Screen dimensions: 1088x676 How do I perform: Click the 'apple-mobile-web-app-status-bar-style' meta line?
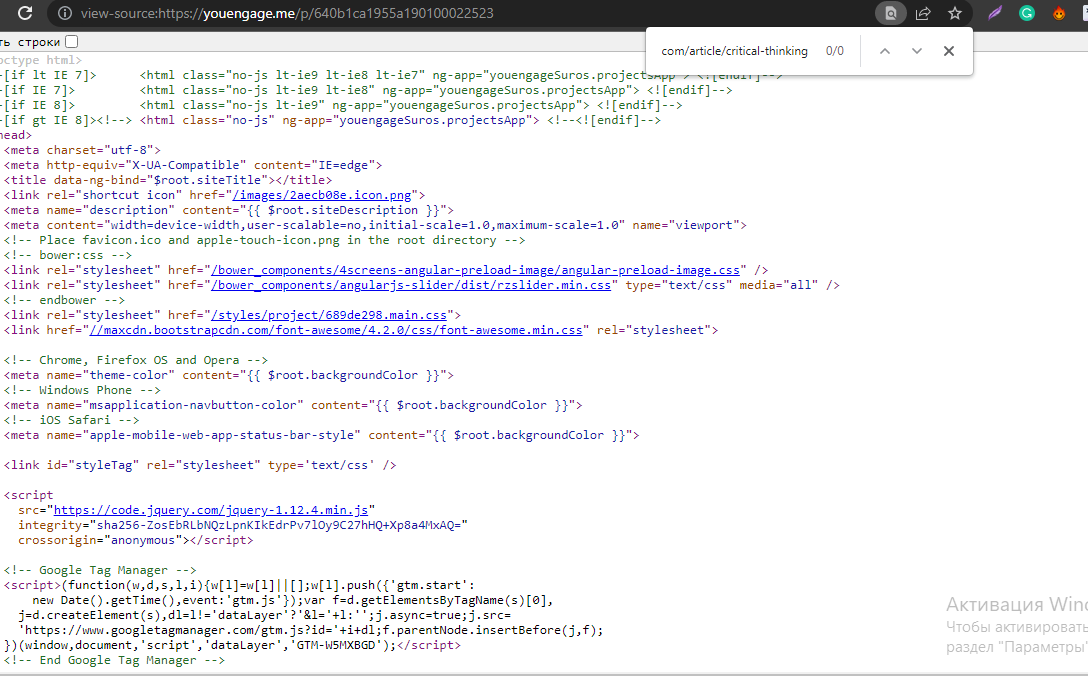(x=321, y=435)
